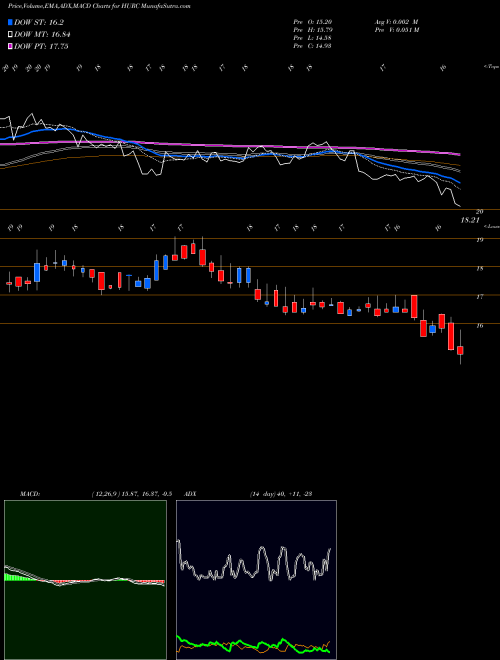Image resolution: width=500 pixels, height=660 pixels.
Task: Click the white DOW MT legend swatch
Action: [x=10, y=35]
